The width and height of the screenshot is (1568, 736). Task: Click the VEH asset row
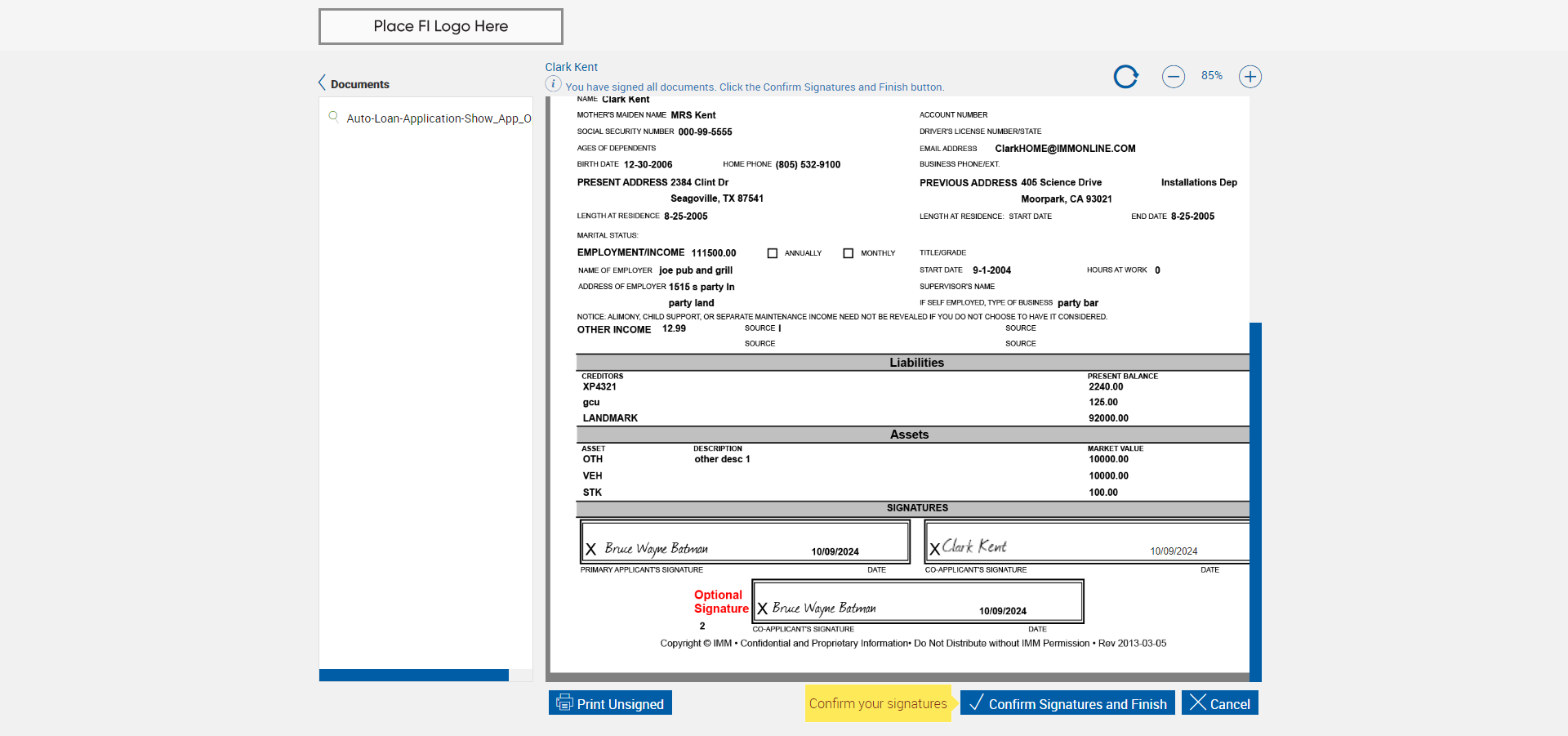pyautogui.click(x=592, y=476)
